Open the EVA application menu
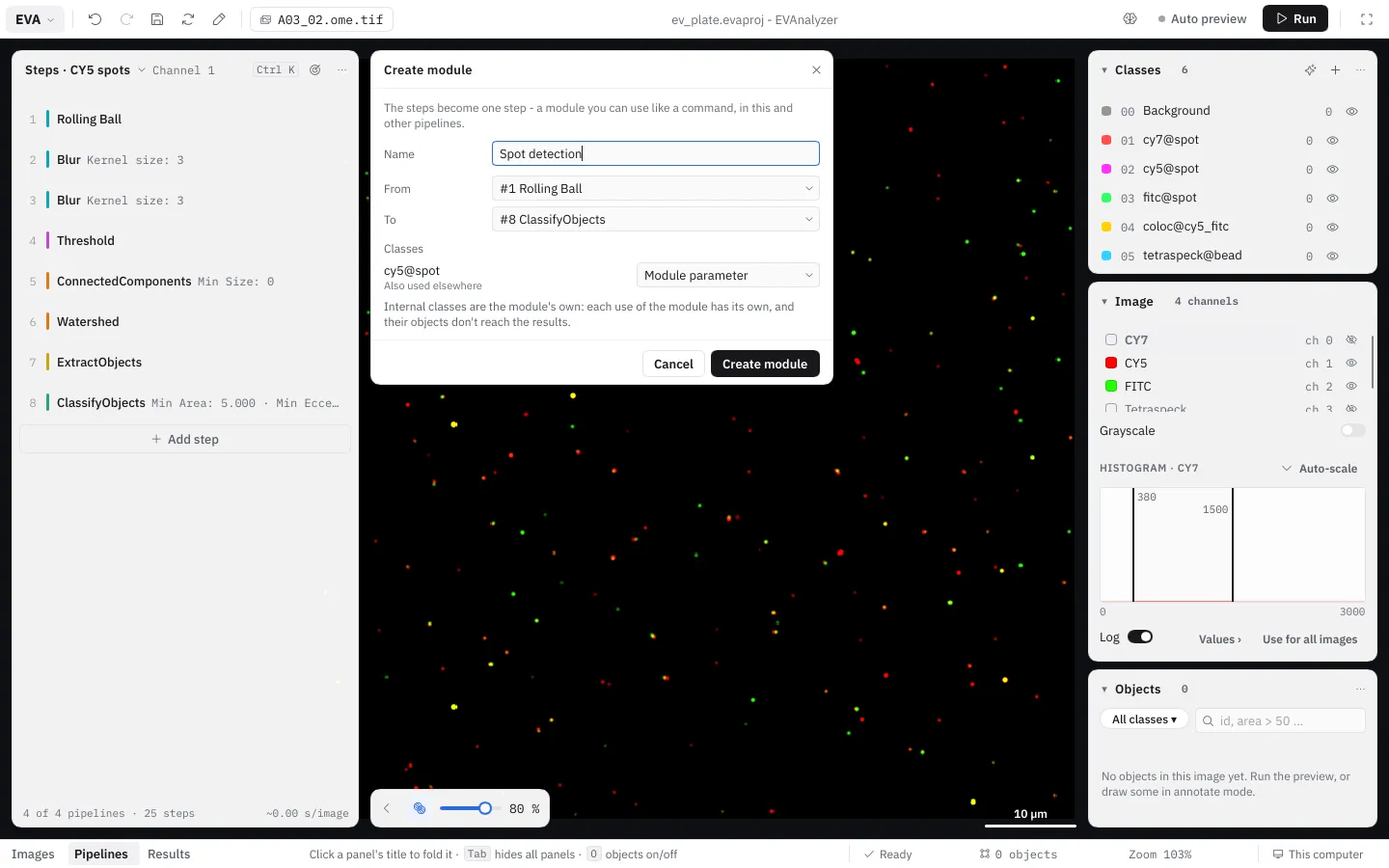1389x868 pixels. point(36,19)
